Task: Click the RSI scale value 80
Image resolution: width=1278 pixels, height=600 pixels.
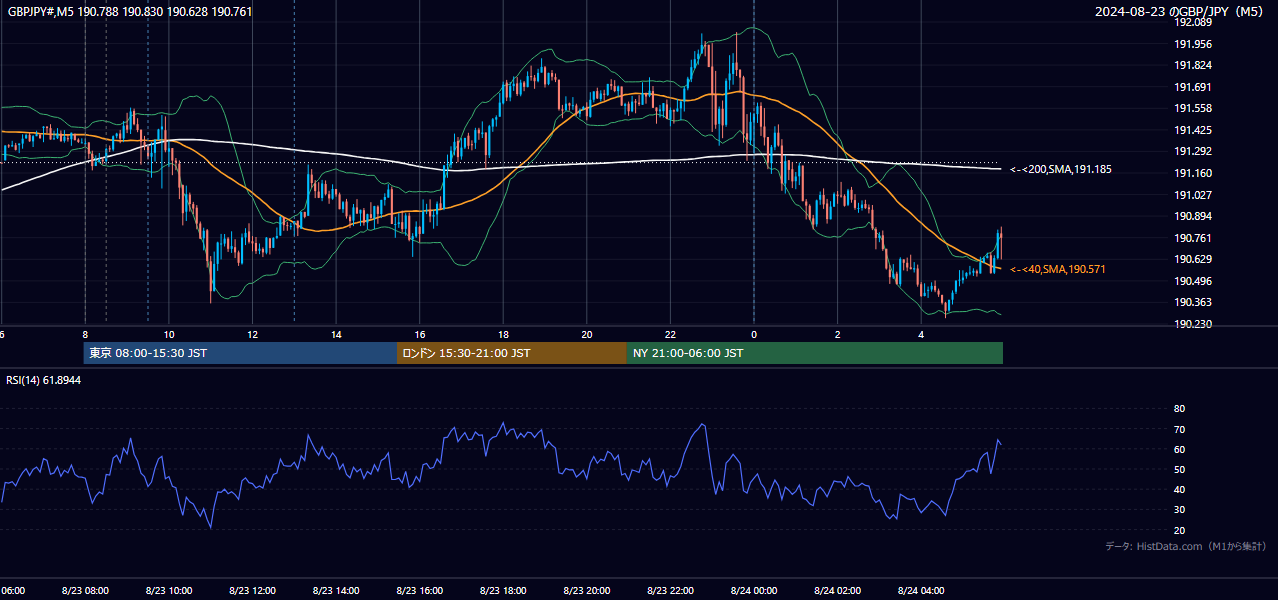Action: pyautogui.click(x=1179, y=409)
